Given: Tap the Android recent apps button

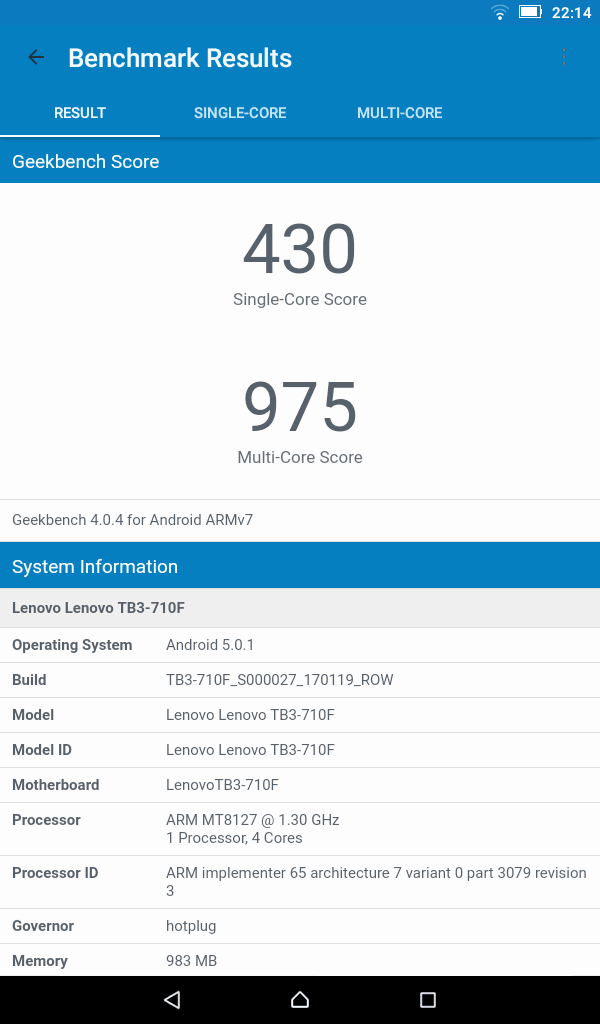Looking at the screenshot, I should click(428, 999).
